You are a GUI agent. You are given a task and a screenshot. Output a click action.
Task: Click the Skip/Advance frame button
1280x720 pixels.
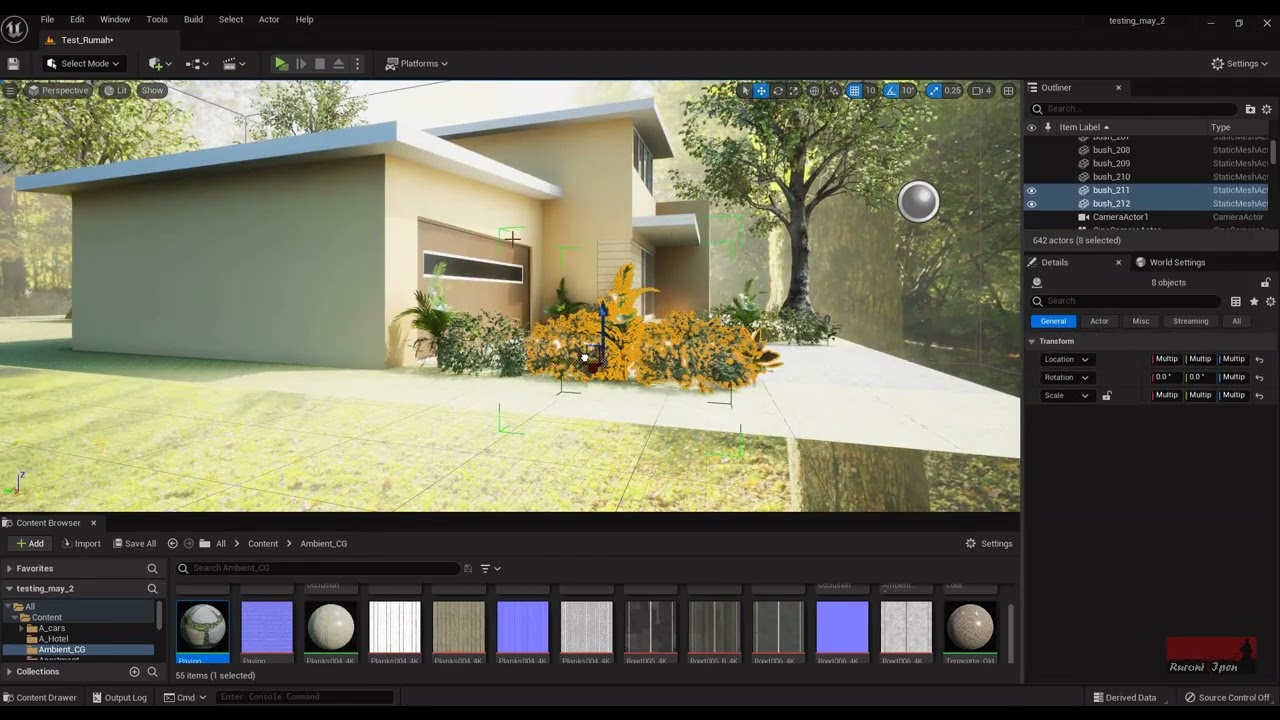(x=301, y=64)
